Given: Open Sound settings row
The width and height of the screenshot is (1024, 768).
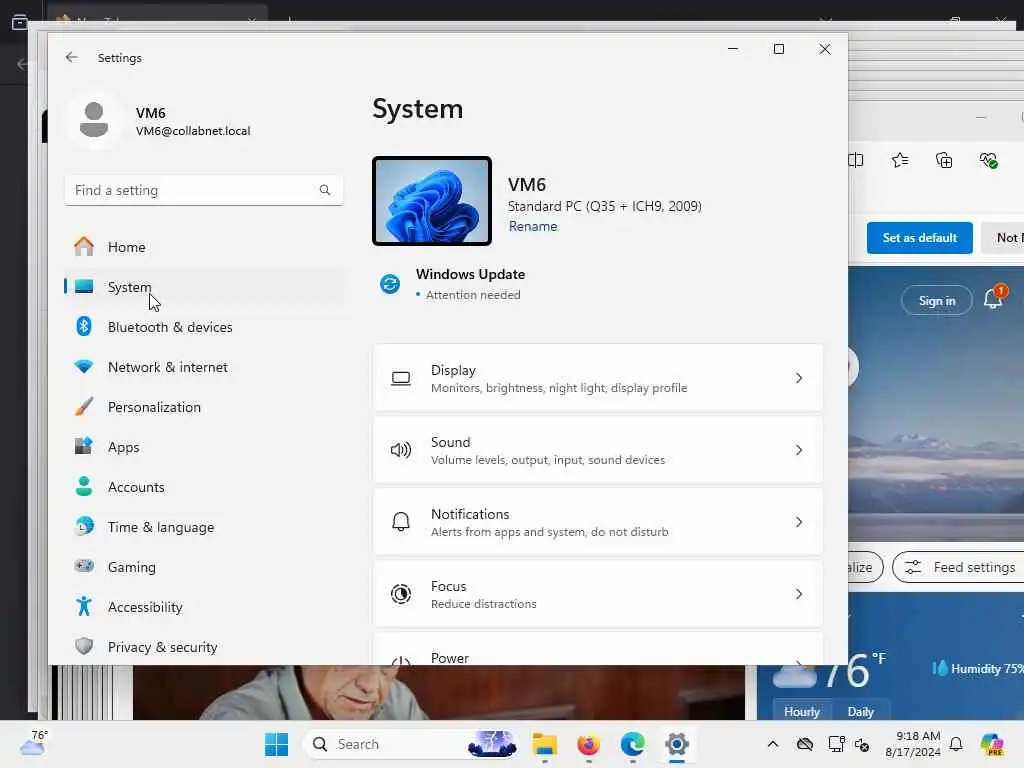Looking at the screenshot, I should (x=598, y=450).
